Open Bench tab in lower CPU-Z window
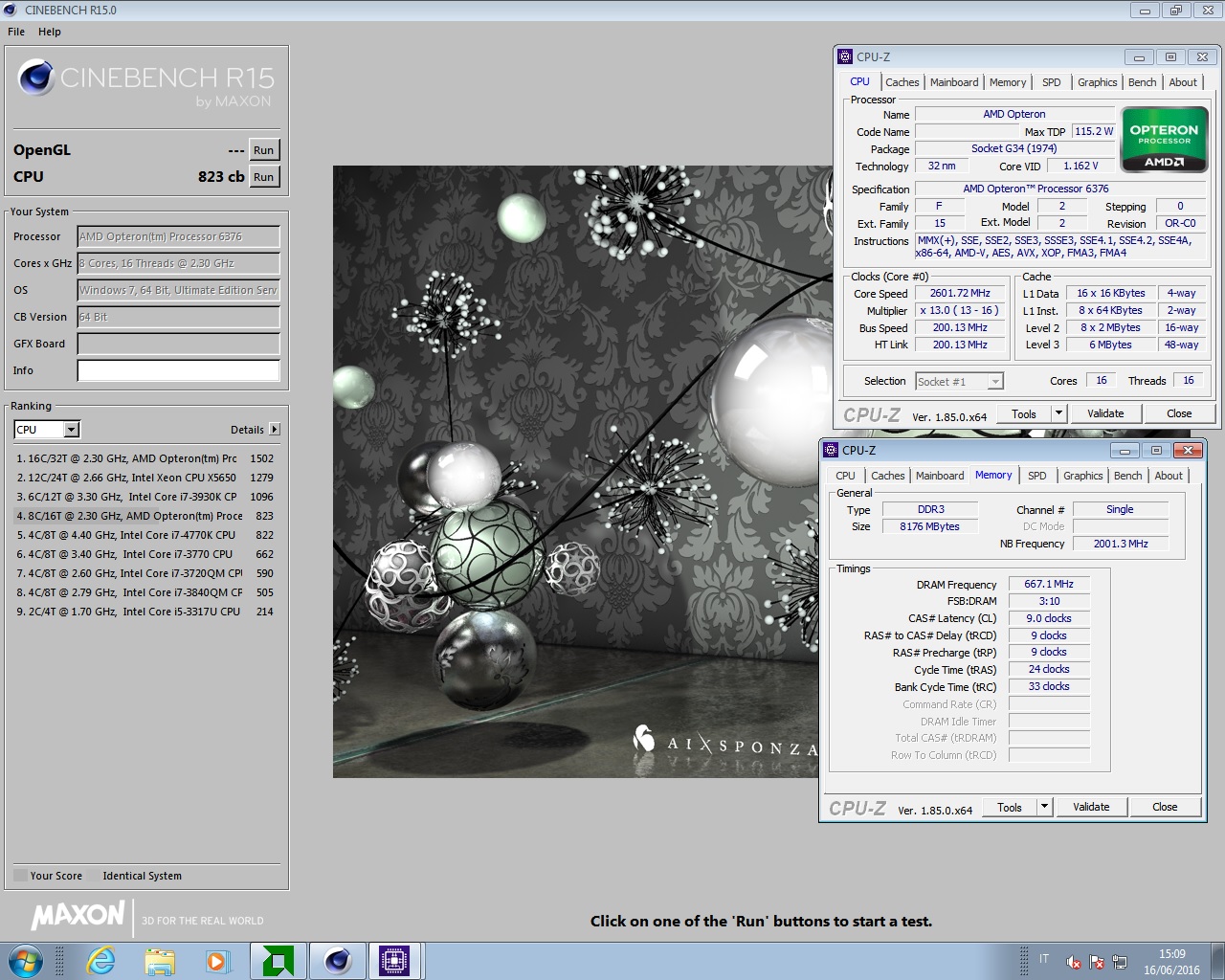1225x980 pixels. pos(1127,476)
